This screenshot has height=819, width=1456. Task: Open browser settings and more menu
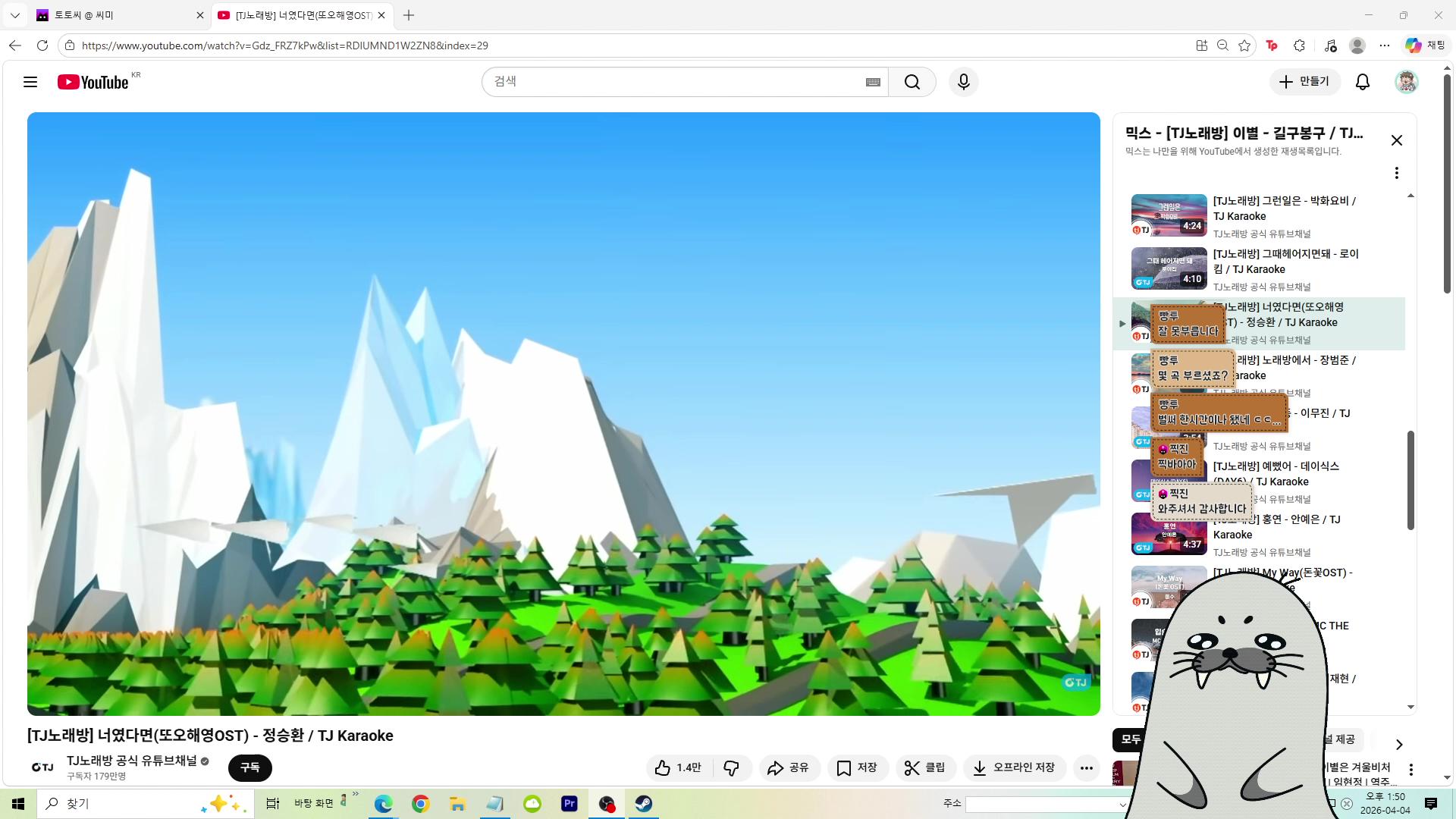(1385, 45)
